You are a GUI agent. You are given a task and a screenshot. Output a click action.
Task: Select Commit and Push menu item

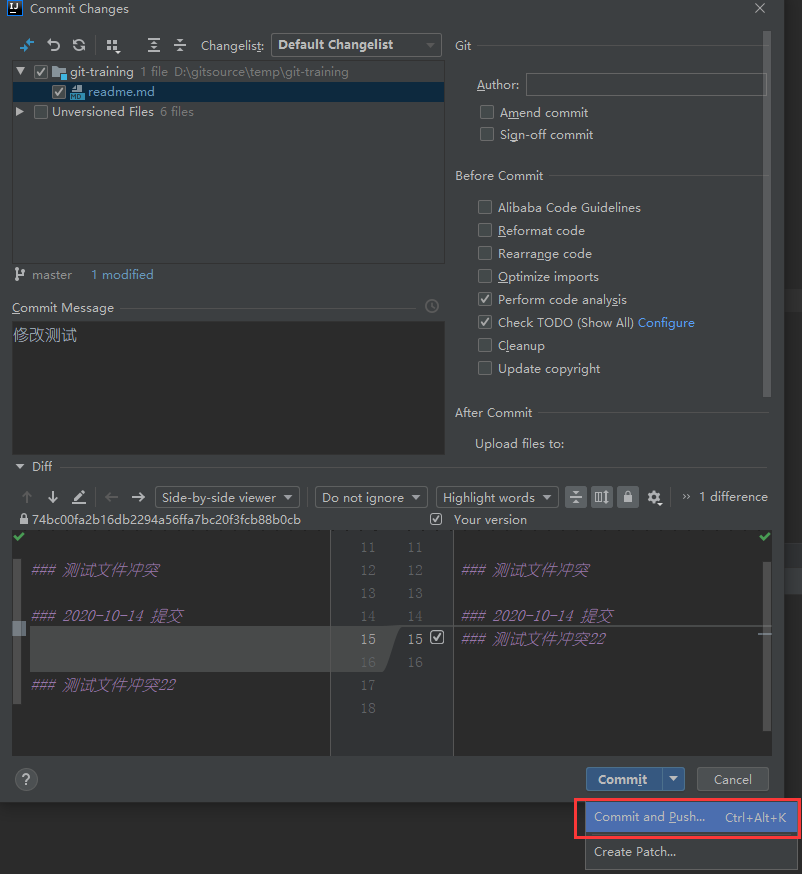691,817
